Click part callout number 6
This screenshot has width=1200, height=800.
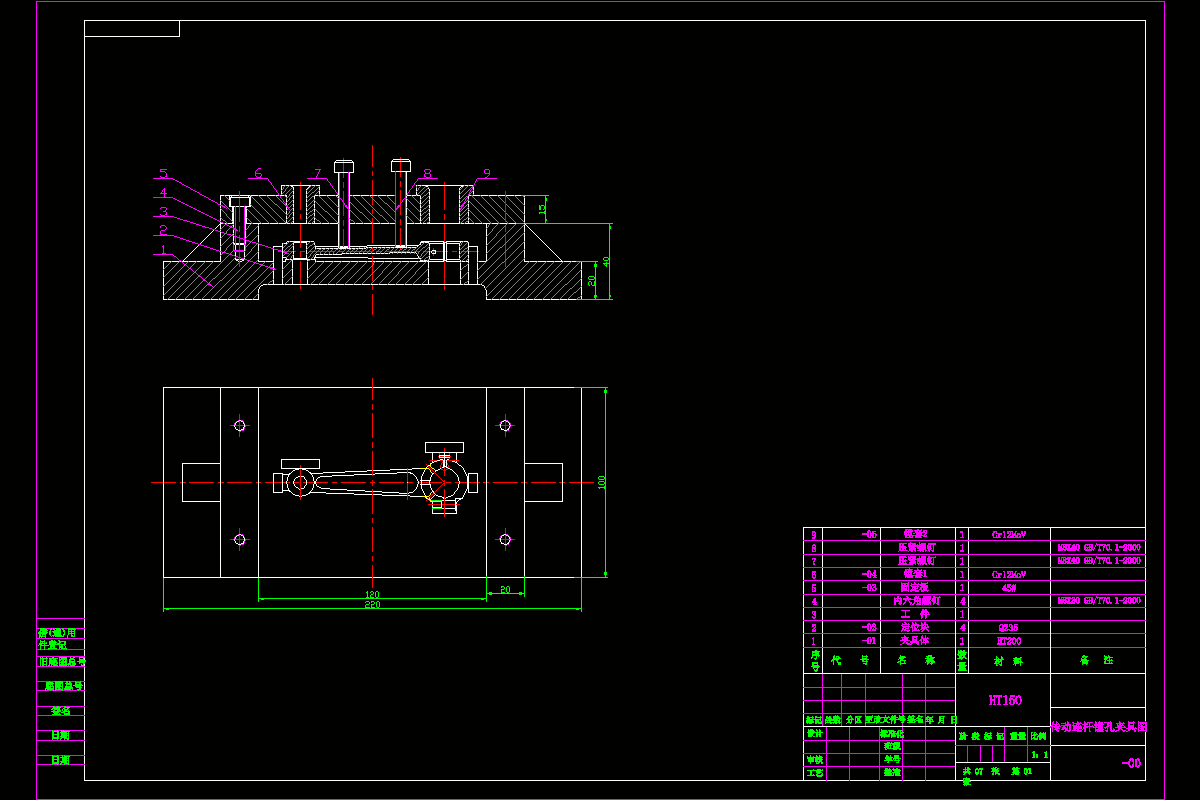click(257, 173)
